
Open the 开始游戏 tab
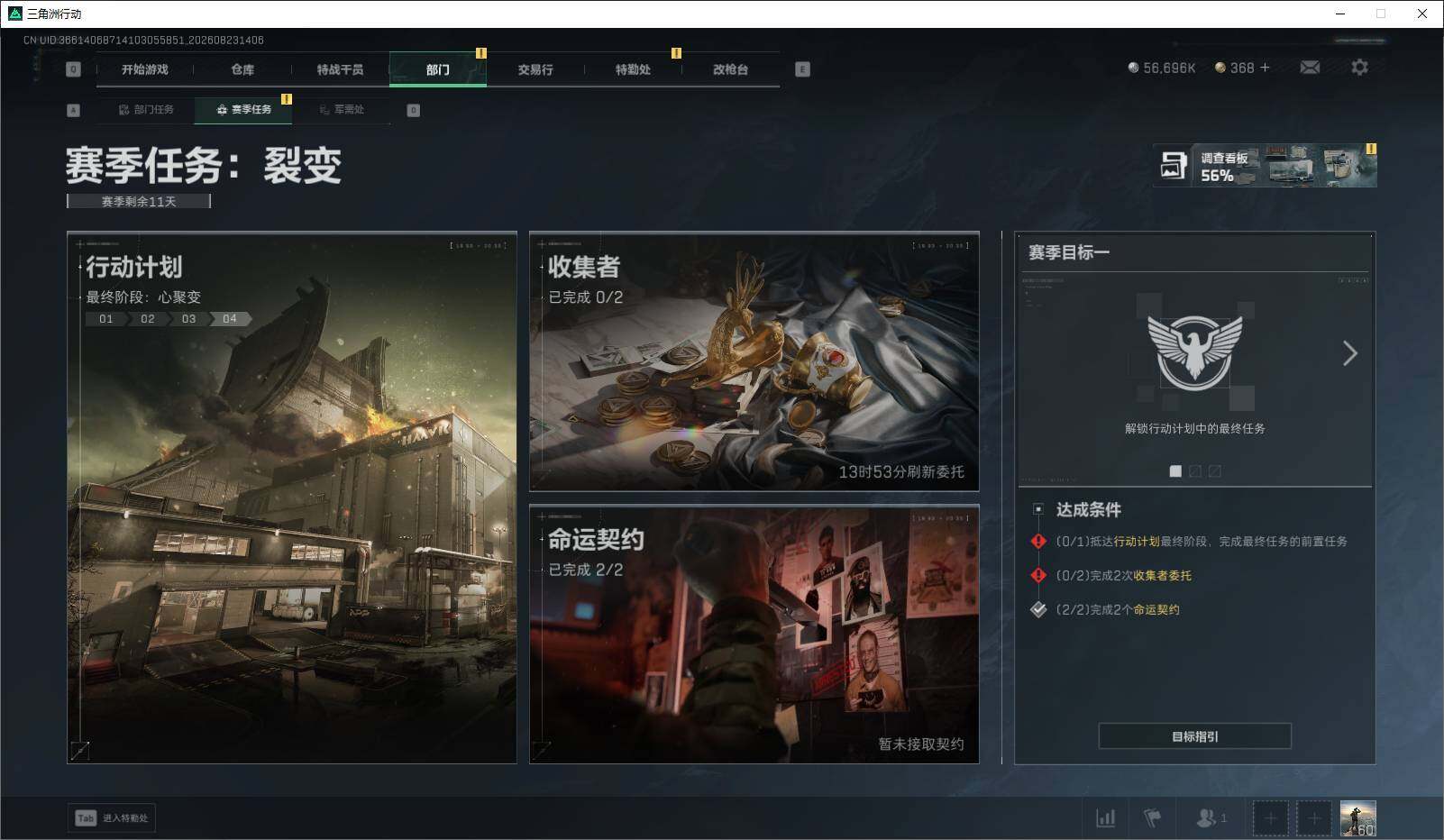(x=145, y=69)
